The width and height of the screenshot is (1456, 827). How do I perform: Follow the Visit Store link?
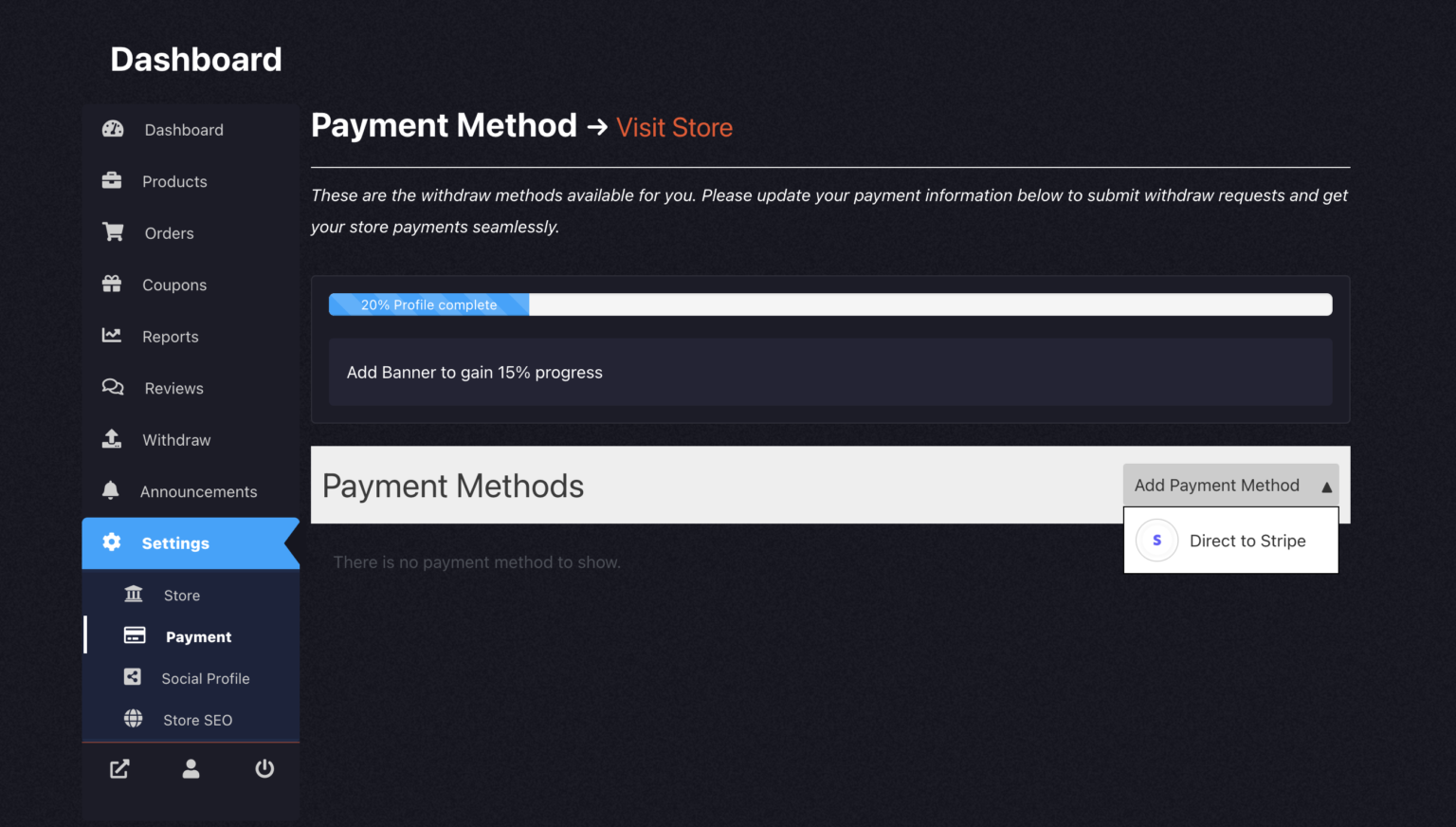click(674, 127)
